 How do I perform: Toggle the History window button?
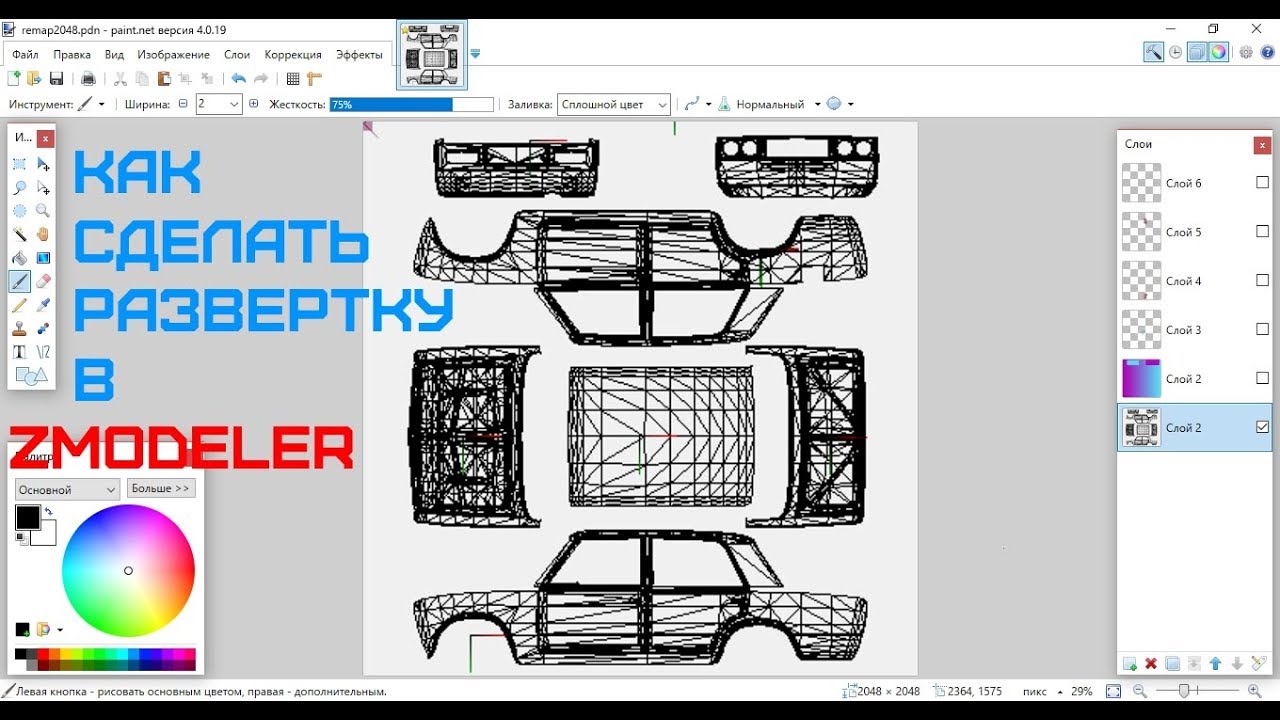(1176, 53)
